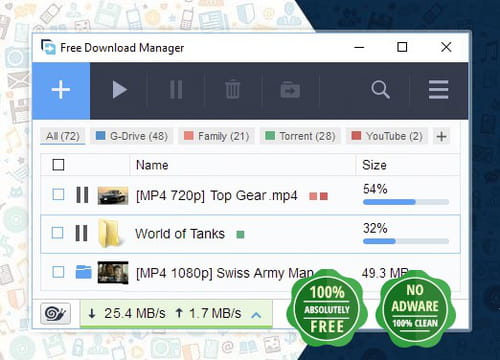Filter by YouTube (2) tag
Screen dimensions: 500x360
click(x=387, y=136)
